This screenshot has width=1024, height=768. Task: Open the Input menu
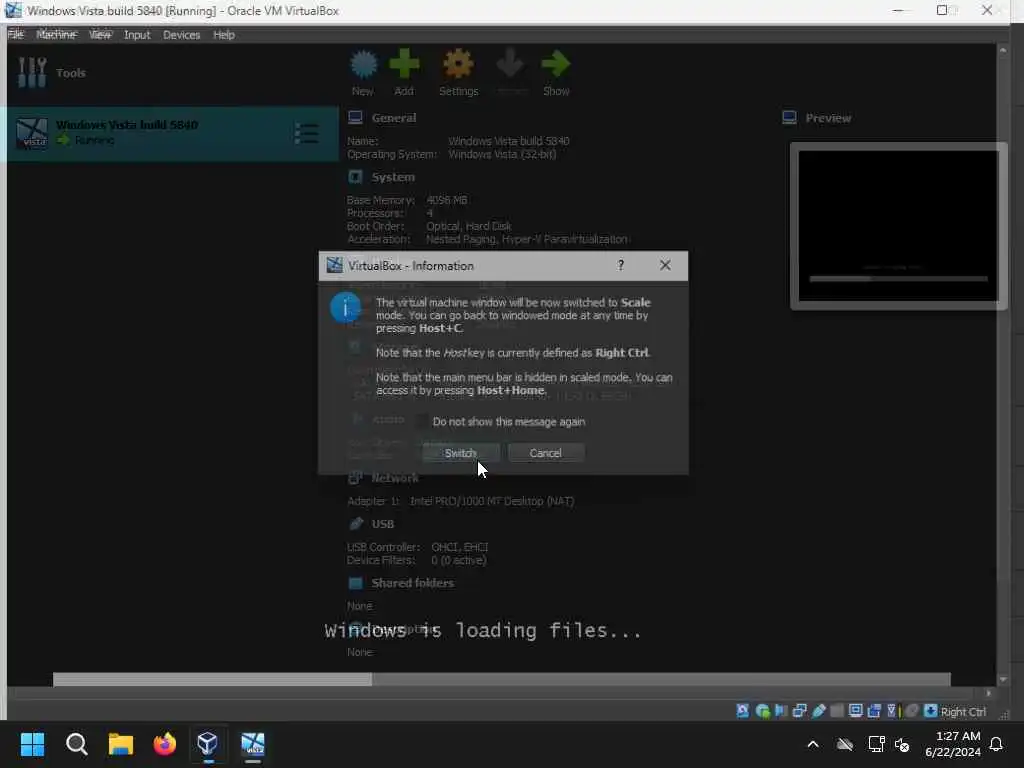pyautogui.click(x=137, y=35)
